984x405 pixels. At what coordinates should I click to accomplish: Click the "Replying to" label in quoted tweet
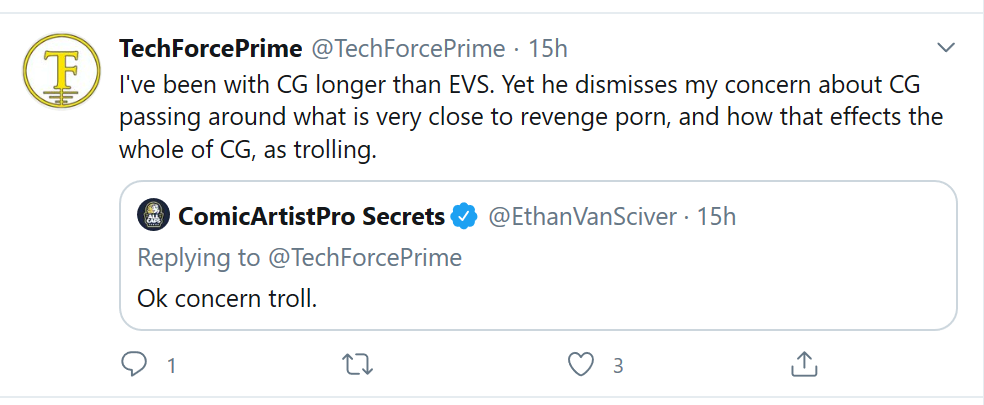click(x=198, y=258)
